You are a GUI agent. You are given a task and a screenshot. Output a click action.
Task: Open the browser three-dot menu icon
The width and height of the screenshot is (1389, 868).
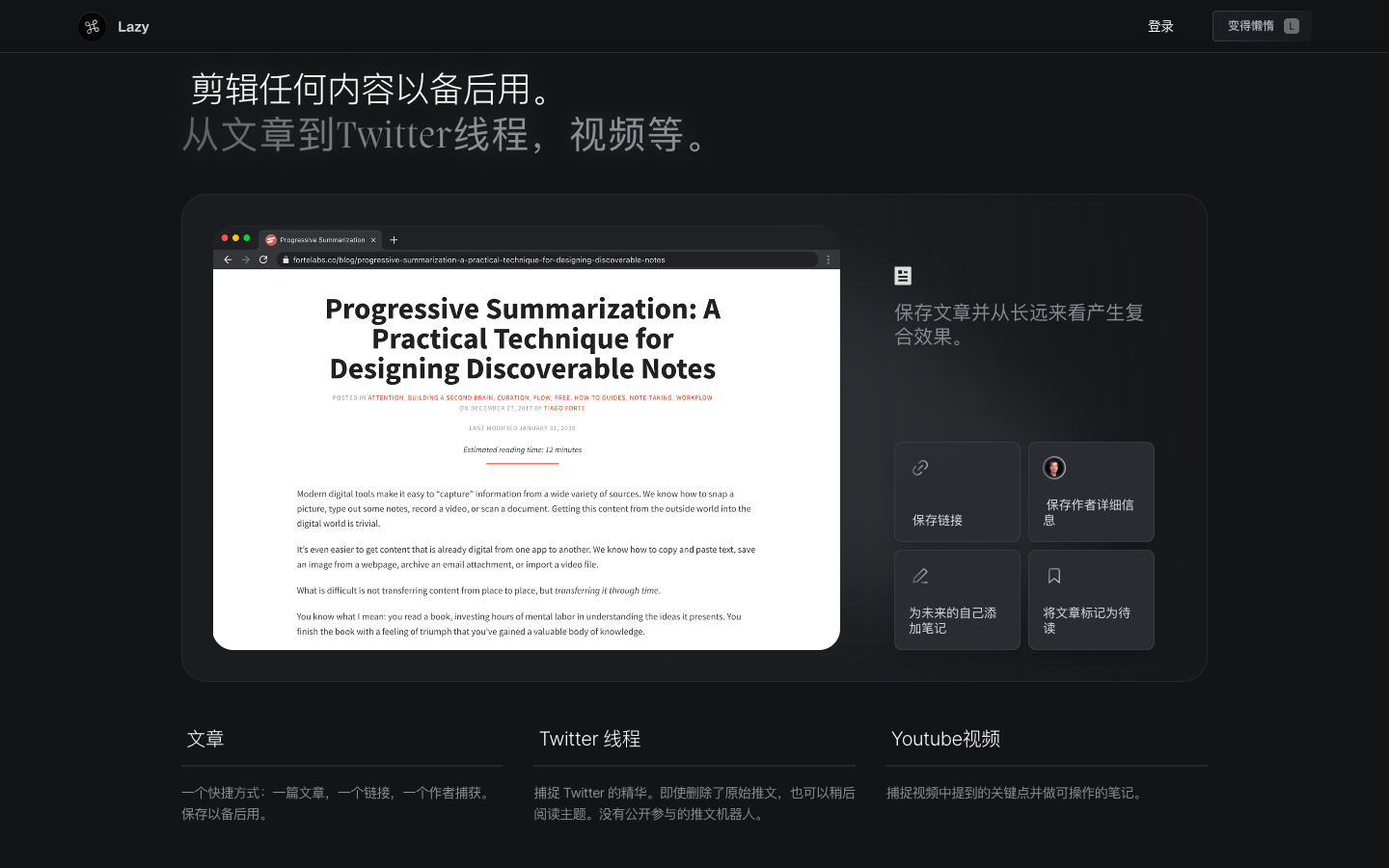pyautogui.click(x=828, y=259)
